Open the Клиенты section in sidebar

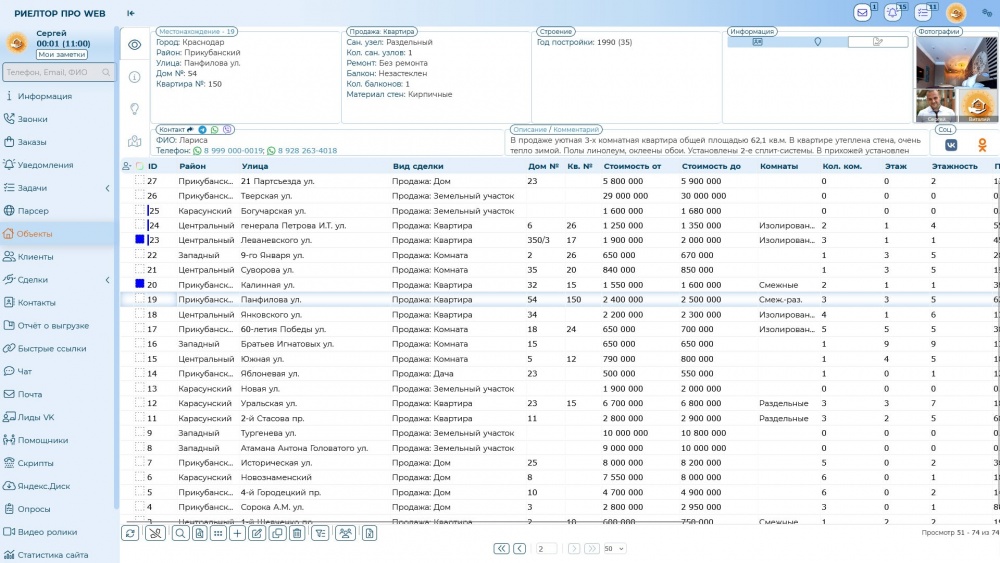[36, 257]
